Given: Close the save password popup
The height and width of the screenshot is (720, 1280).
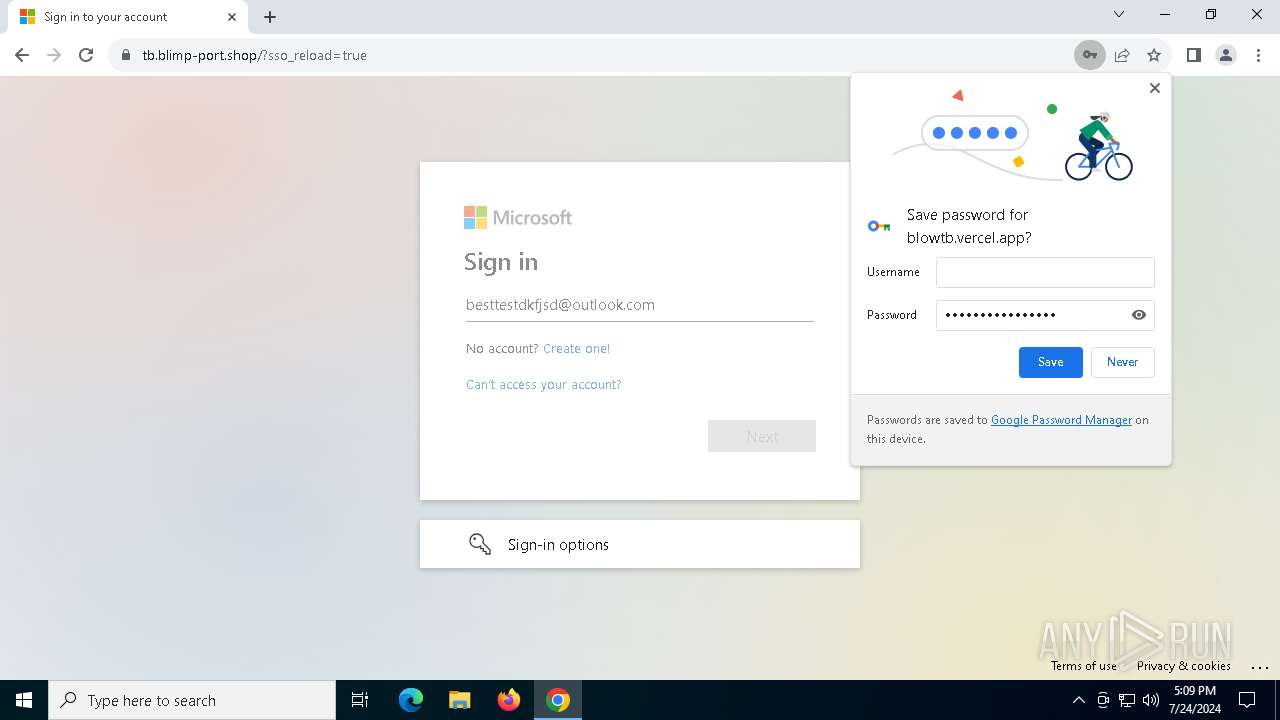Looking at the screenshot, I should 1155,88.
